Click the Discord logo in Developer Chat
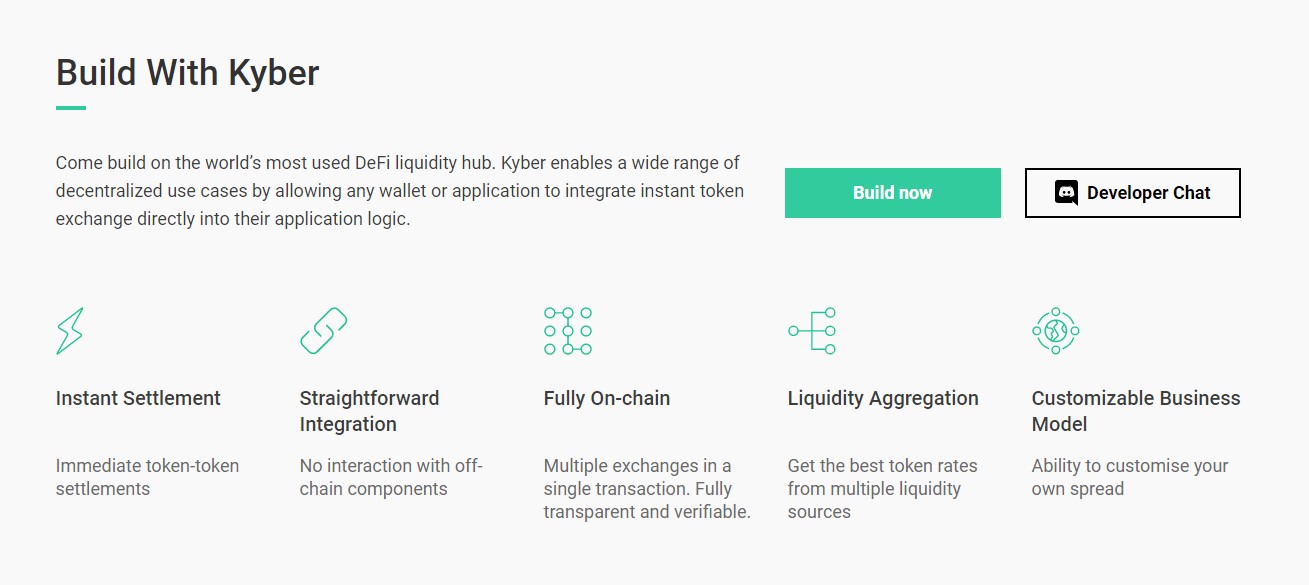This screenshot has width=1309, height=585. tap(1066, 193)
